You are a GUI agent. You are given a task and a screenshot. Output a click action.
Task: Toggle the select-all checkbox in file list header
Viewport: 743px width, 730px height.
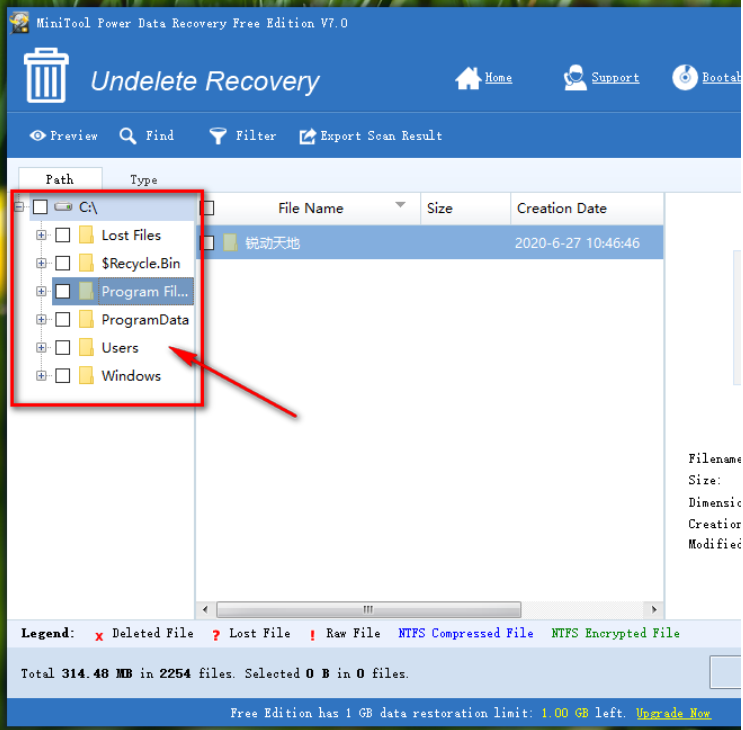tap(207, 208)
